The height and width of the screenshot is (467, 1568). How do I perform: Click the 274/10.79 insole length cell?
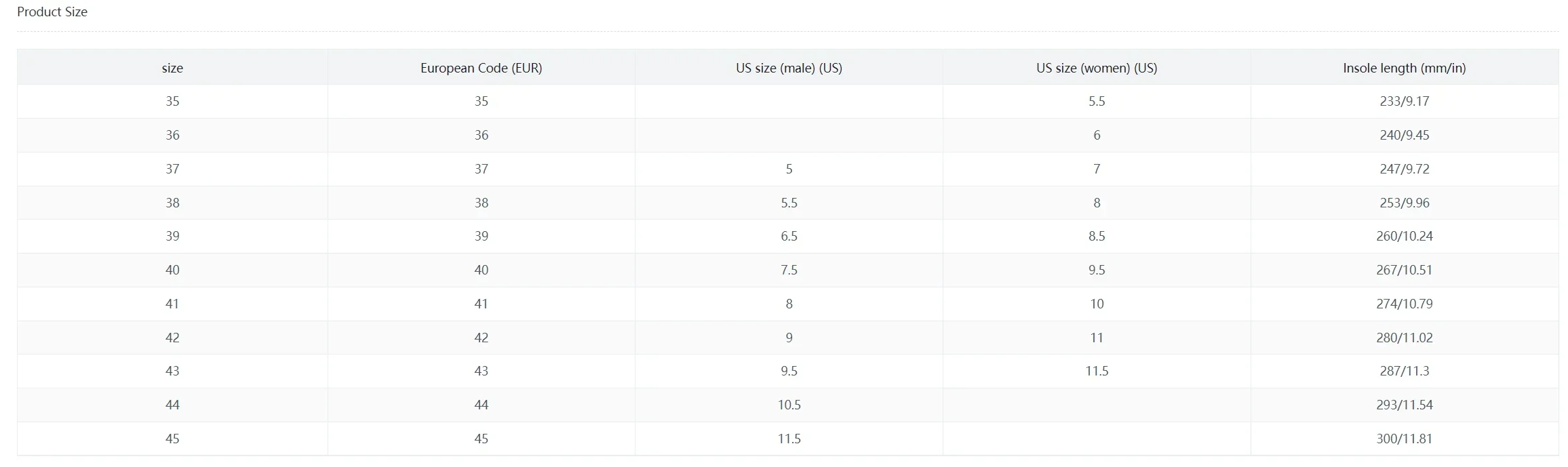(1405, 304)
